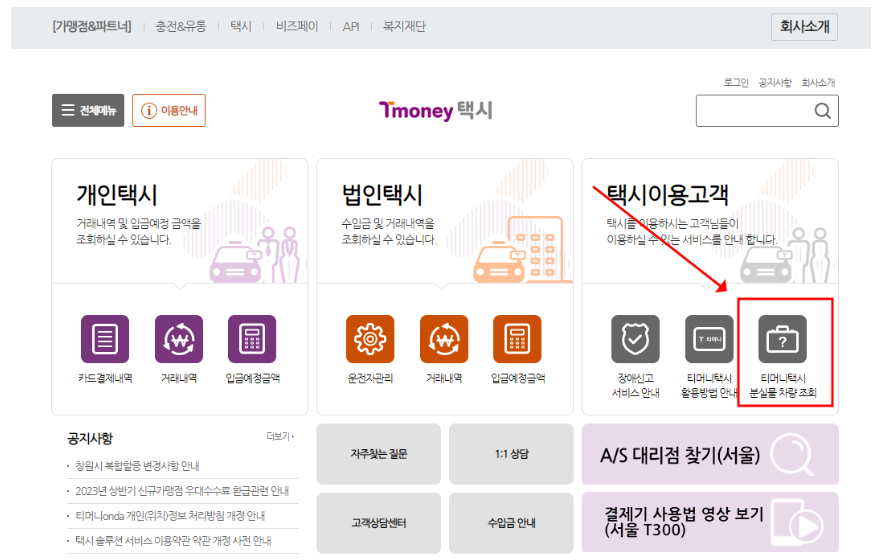
Task: Open purple 입금예정금액 calculator icon
Action: tap(252, 339)
